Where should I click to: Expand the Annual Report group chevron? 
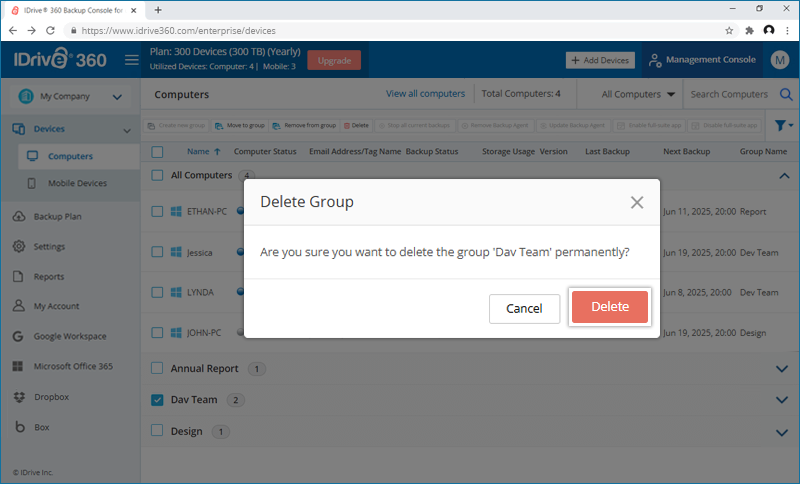(x=782, y=368)
